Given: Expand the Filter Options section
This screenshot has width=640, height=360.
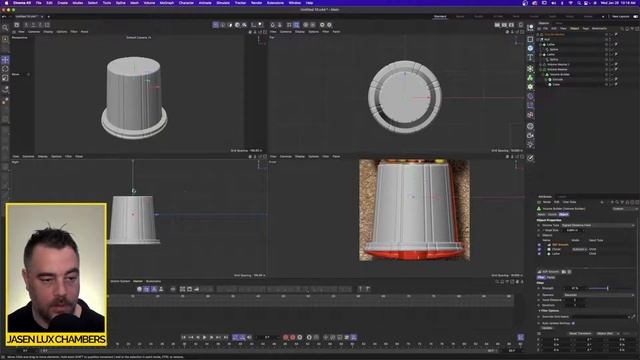Looking at the screenshot, I should 549,311.
